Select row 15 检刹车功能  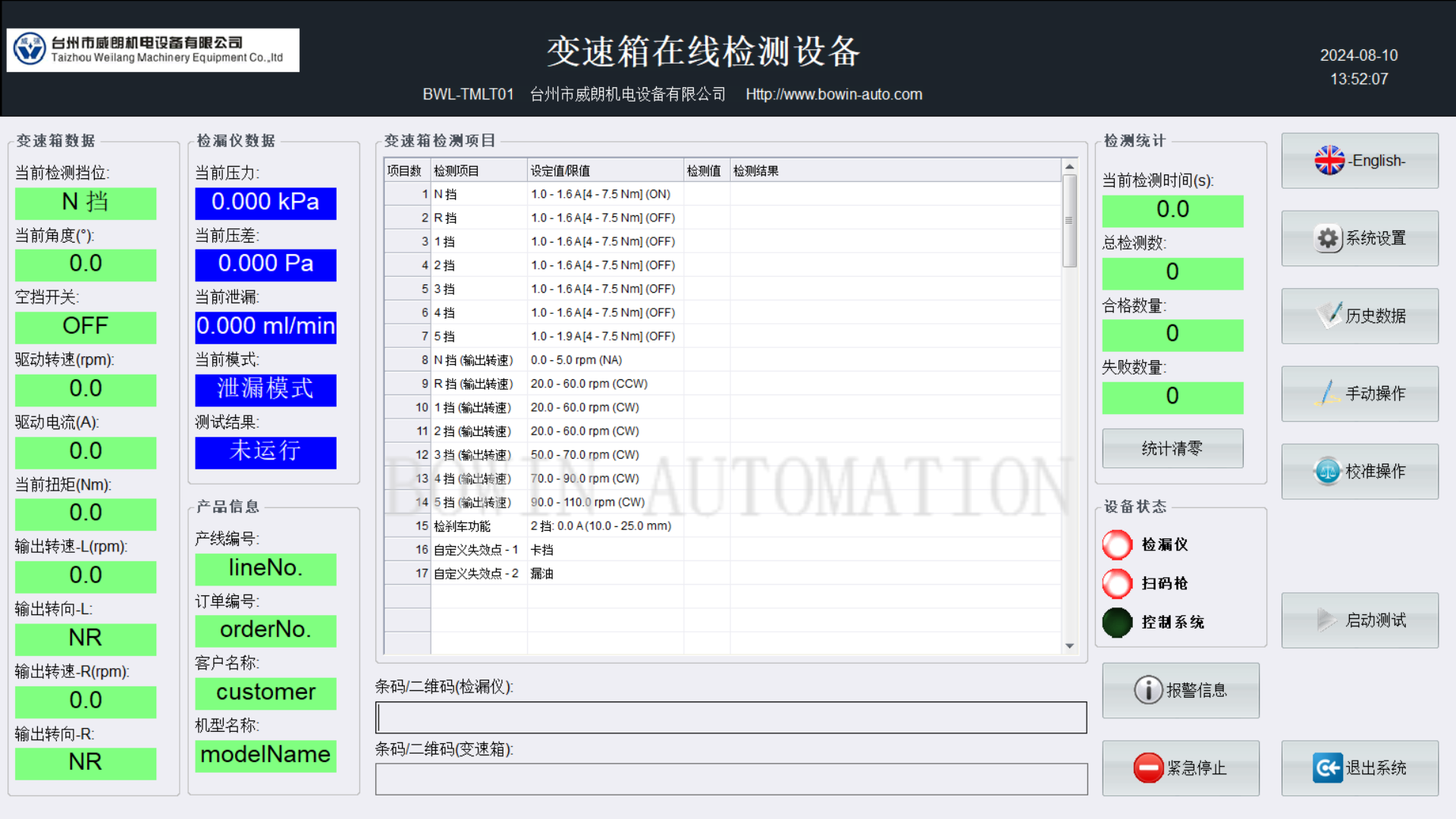[722, 526]
